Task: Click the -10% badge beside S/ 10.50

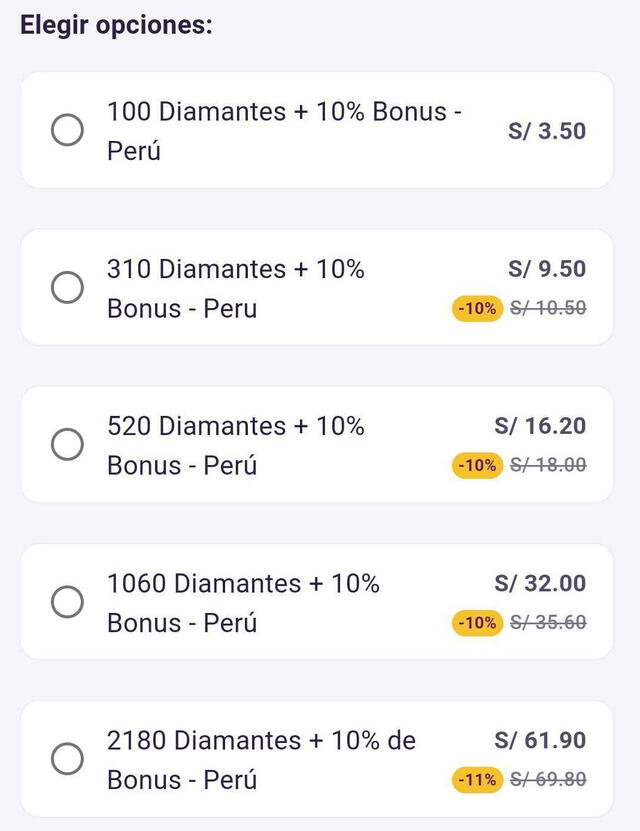Action: tap(477, 308)
